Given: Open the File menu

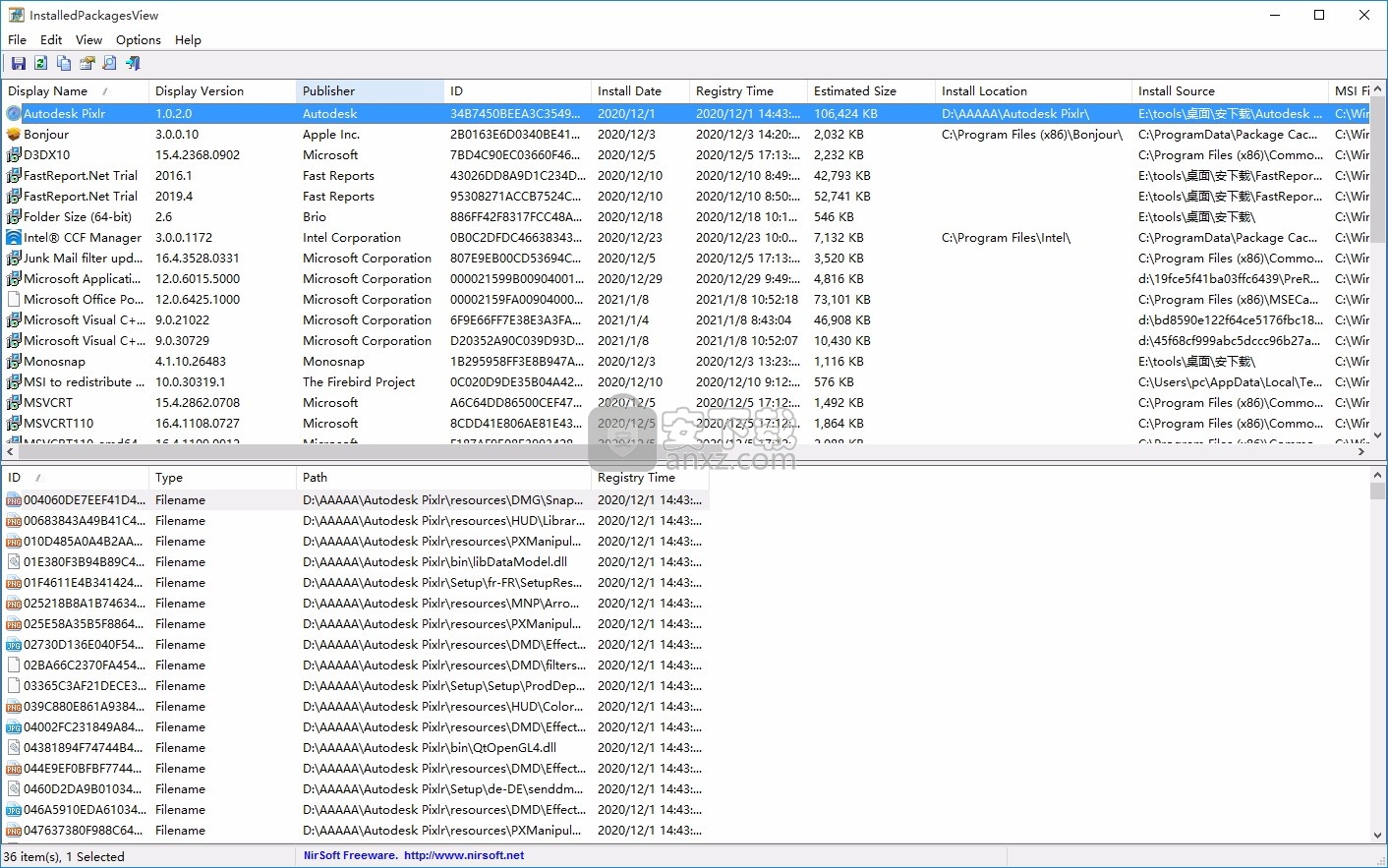Looking at the screenshot, I should [17, 40].
